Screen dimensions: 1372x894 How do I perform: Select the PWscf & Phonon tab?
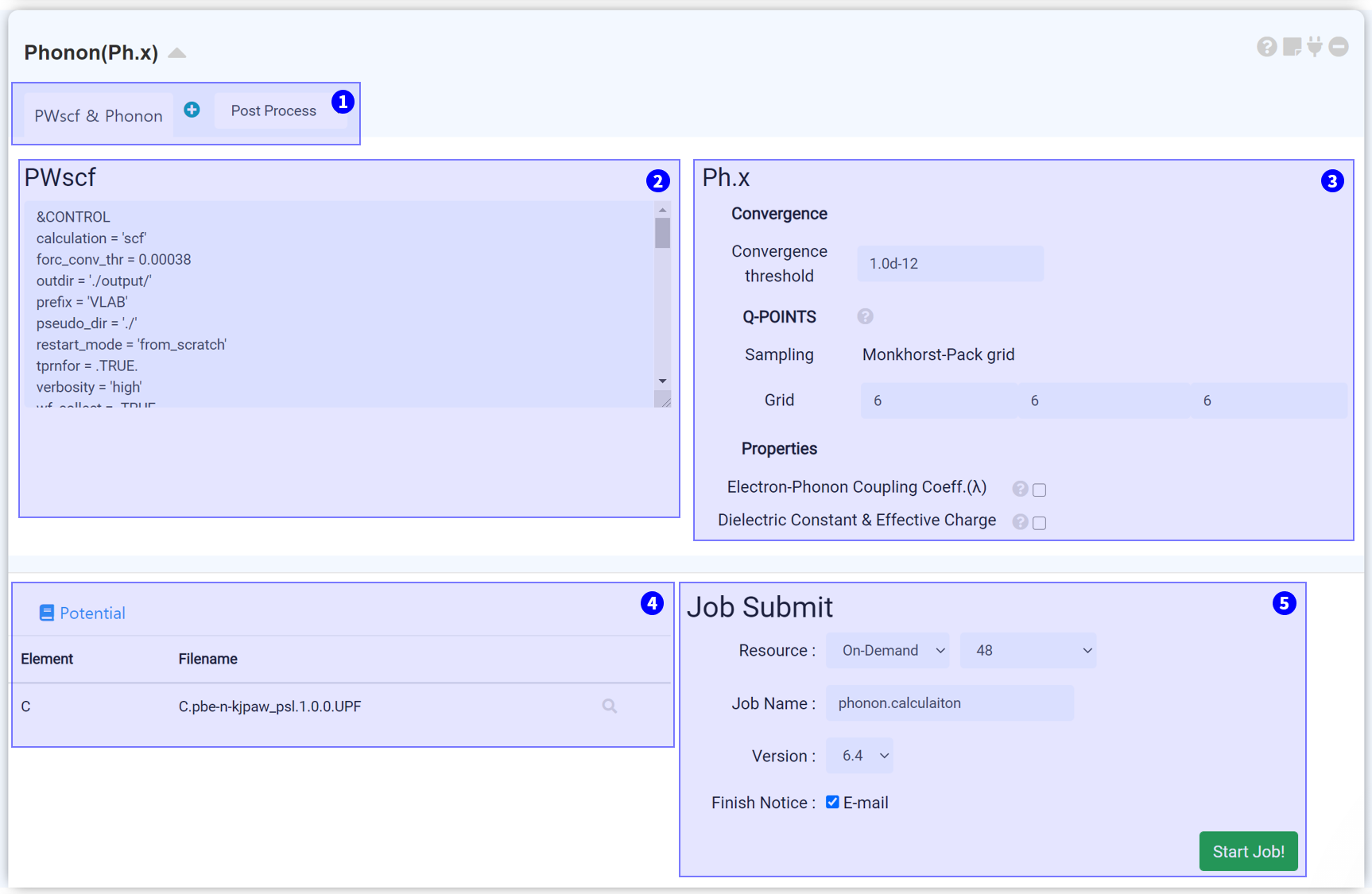[99, 116]
